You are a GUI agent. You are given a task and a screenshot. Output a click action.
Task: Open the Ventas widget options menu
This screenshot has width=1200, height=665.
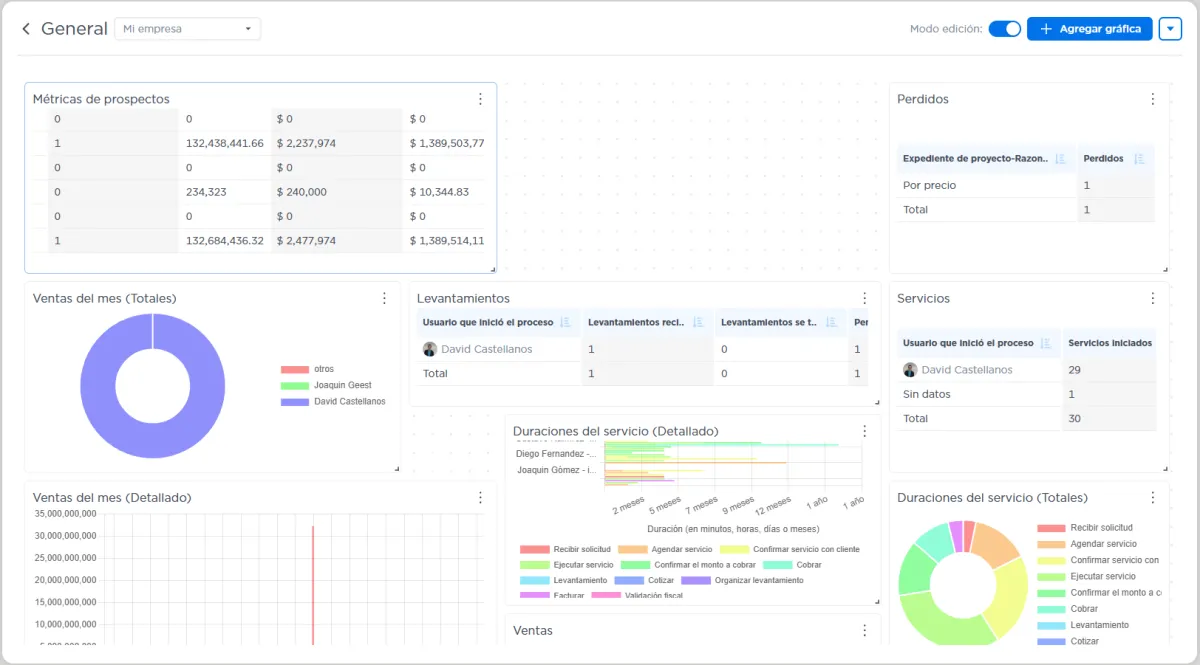(x=865, y=630)
